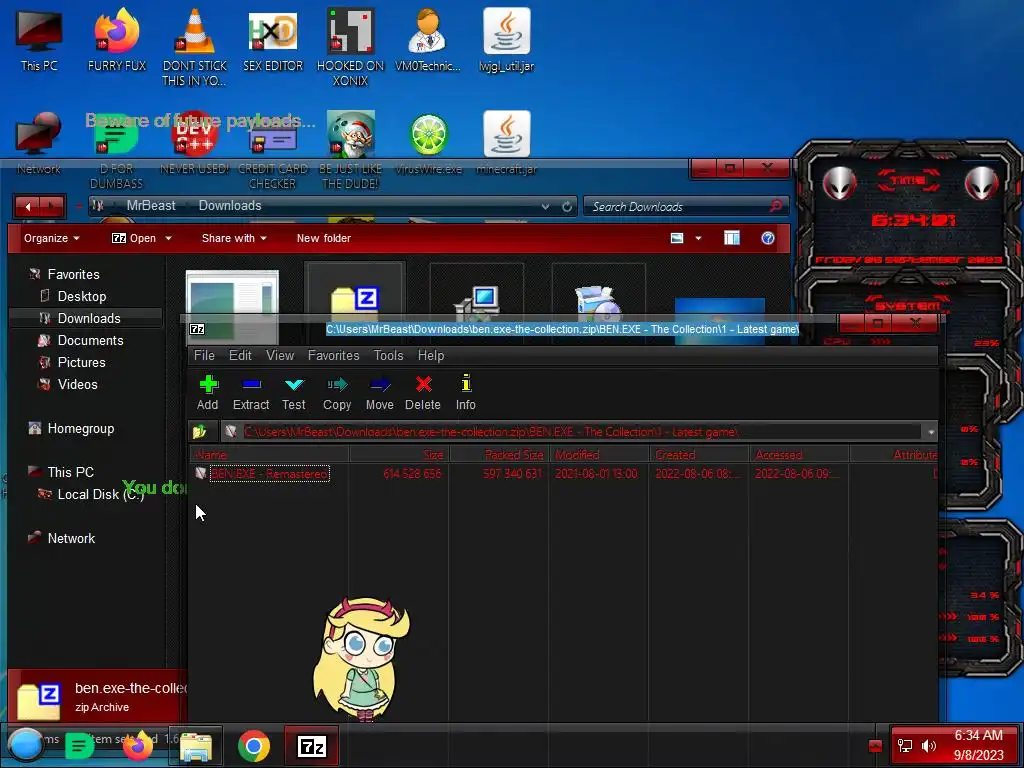Open Share with dropdown in Explorer
Screen dimensions: 1024x768
234,238
